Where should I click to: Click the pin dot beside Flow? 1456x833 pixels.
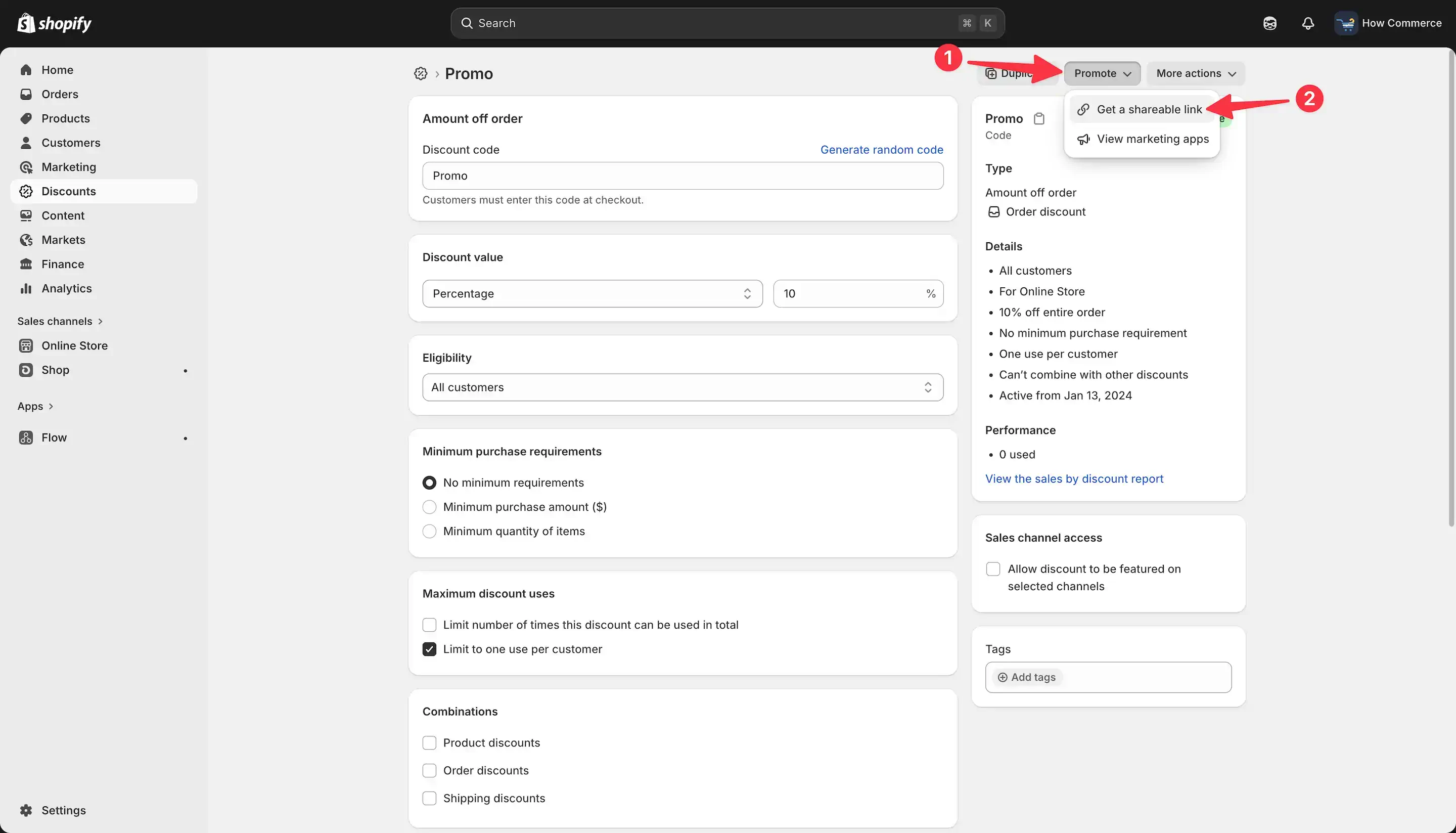coord(186,438)
